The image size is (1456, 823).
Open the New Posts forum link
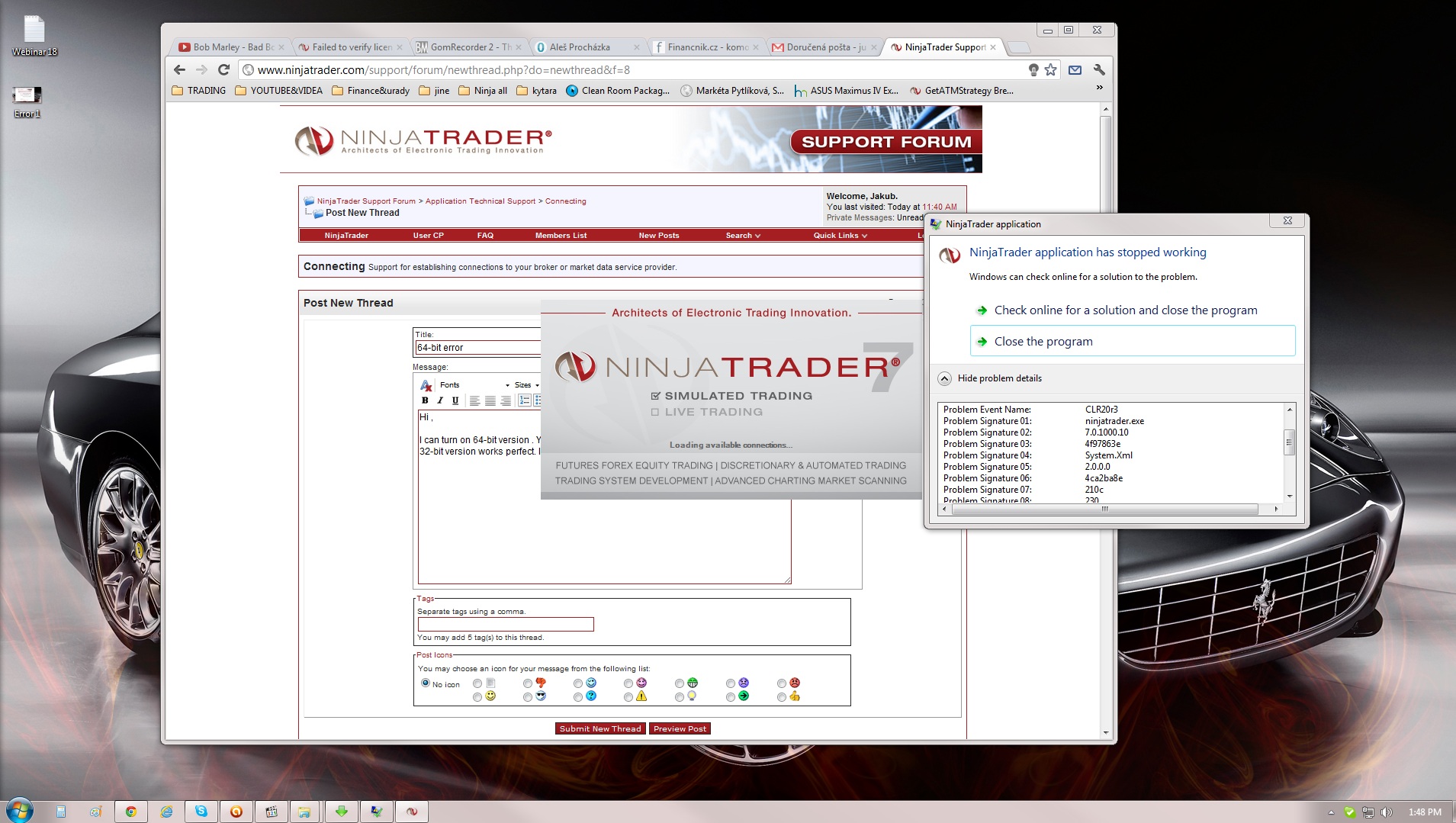coord(659,236)
